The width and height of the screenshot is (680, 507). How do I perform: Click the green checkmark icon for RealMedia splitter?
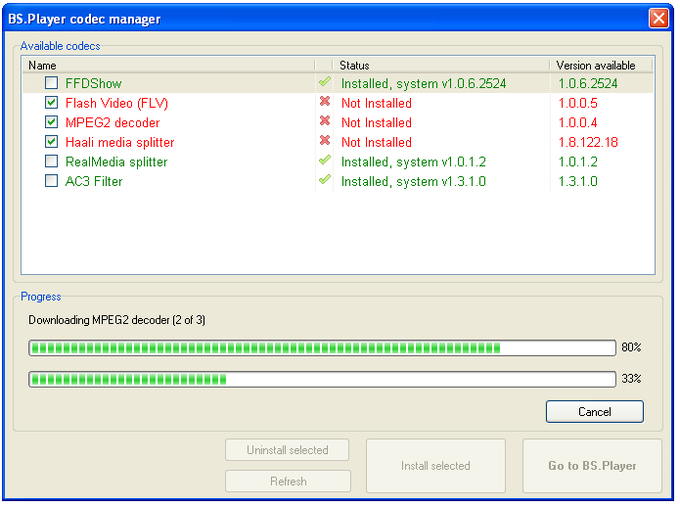[324, 161]
